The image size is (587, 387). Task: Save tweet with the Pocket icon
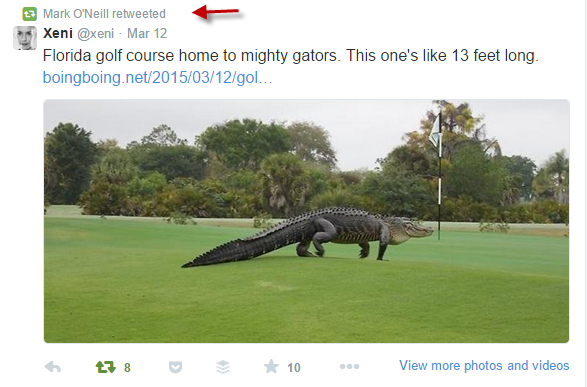click(175, 367)
